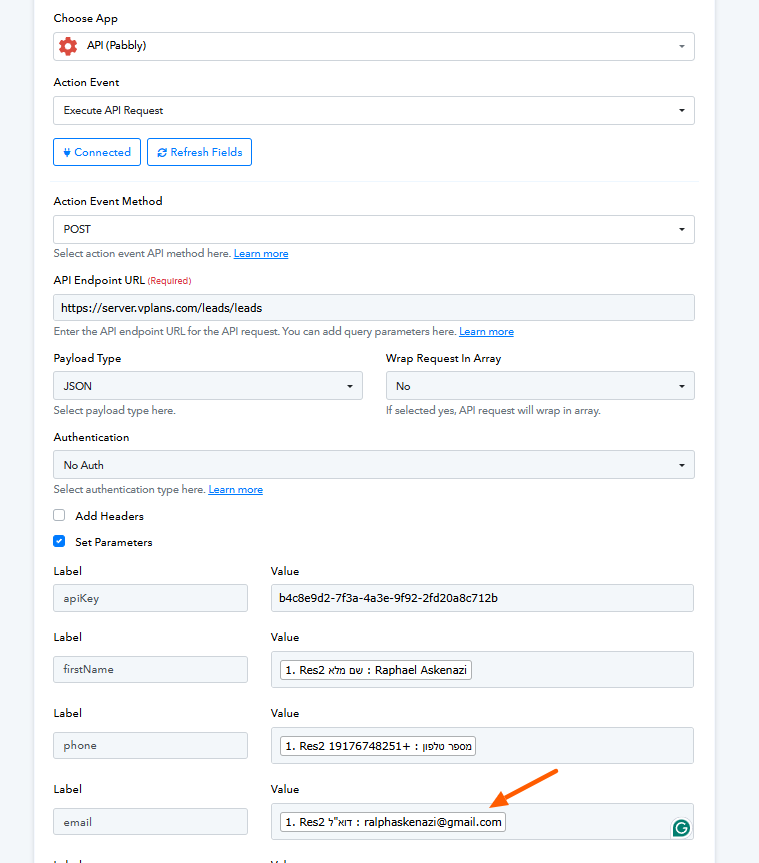Open the Wrap Request In Array dropdown

click(x=540, y=386)
